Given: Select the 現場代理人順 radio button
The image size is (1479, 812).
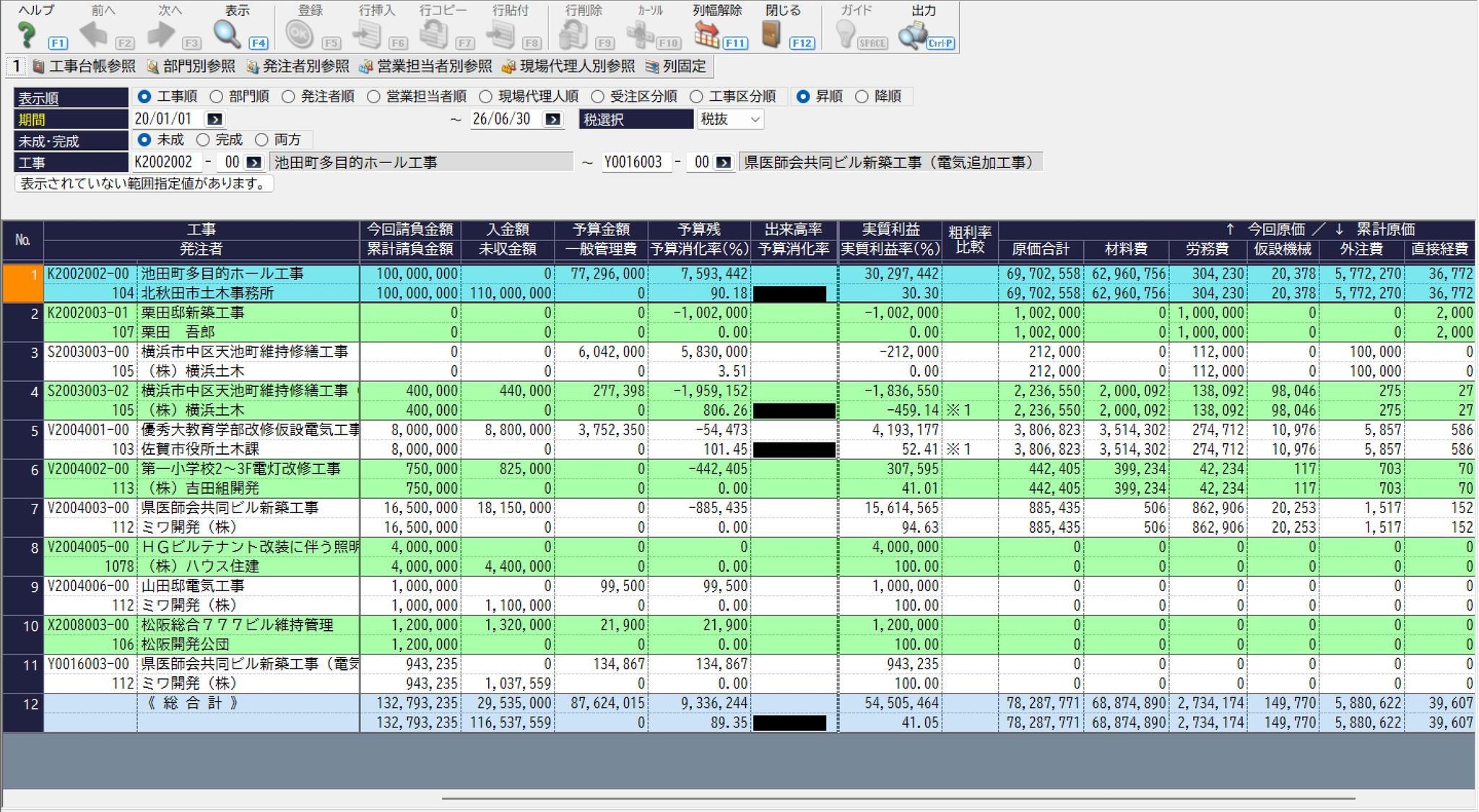Looking at the screenshot, I should 485,97.
